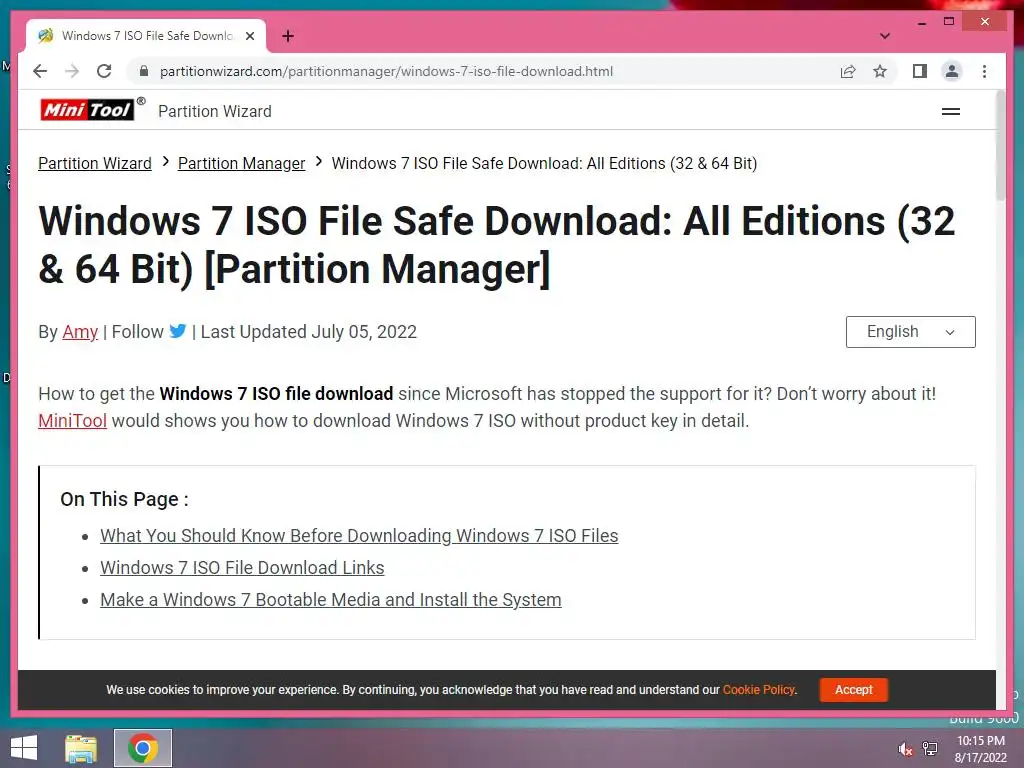Screen dimensions: 1024x768
Task: Click the muted volume tray icon
Action: click(905, 749)
